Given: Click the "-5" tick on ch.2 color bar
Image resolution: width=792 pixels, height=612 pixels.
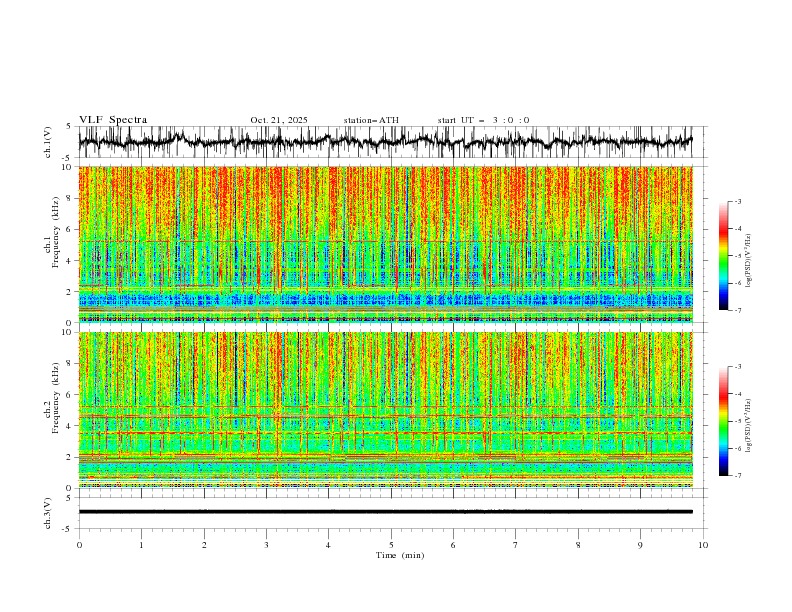Looking at the screenshot, I should click(x=737, y=421).
